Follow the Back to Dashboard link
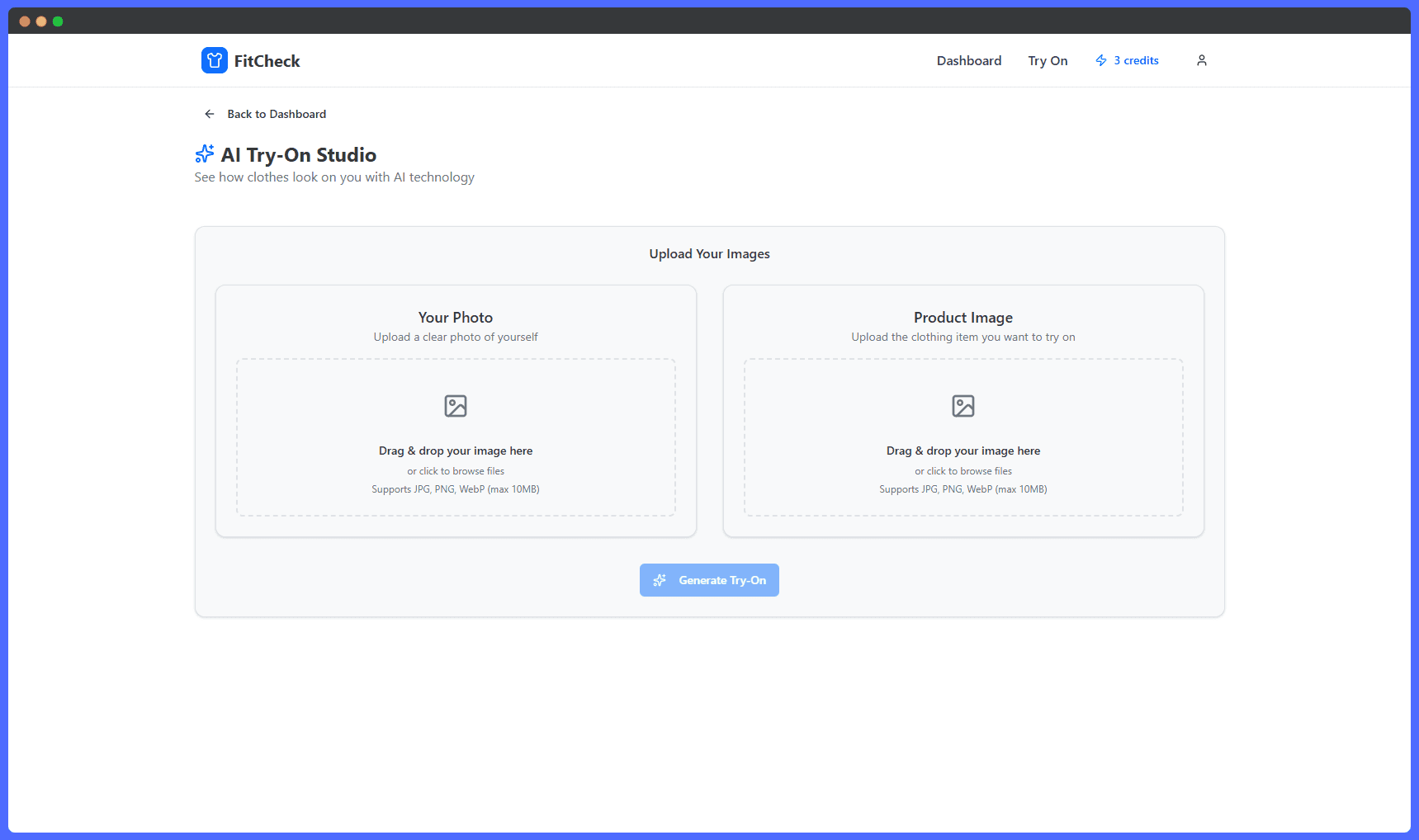The height and width of the screenshot is (840, 1419). tap(277, 114)
